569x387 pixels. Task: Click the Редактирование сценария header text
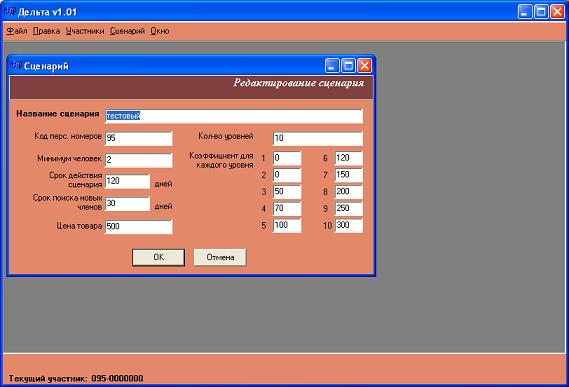(298, 83)
